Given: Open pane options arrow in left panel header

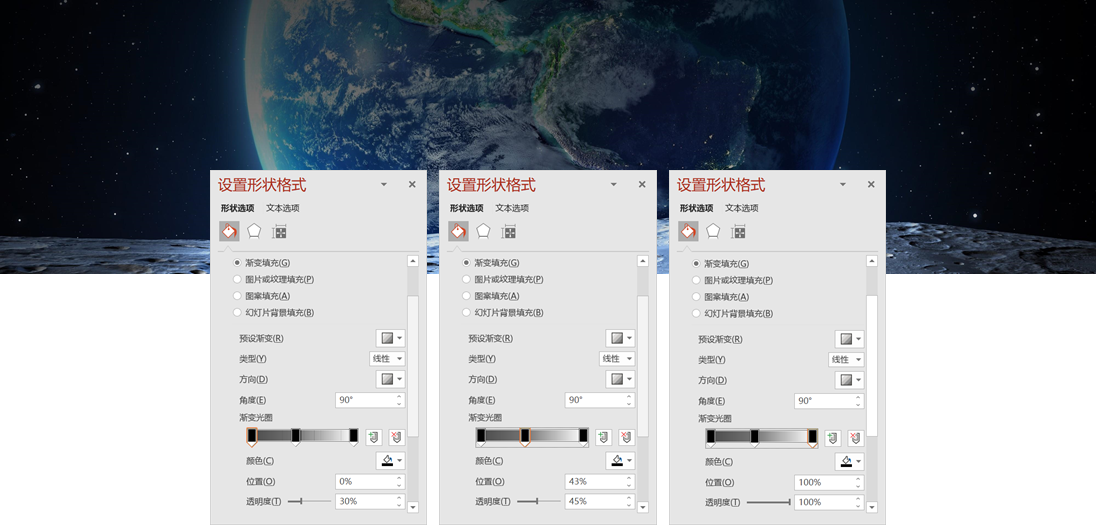Looking at the screenshot, I should [x=384, y=185].
